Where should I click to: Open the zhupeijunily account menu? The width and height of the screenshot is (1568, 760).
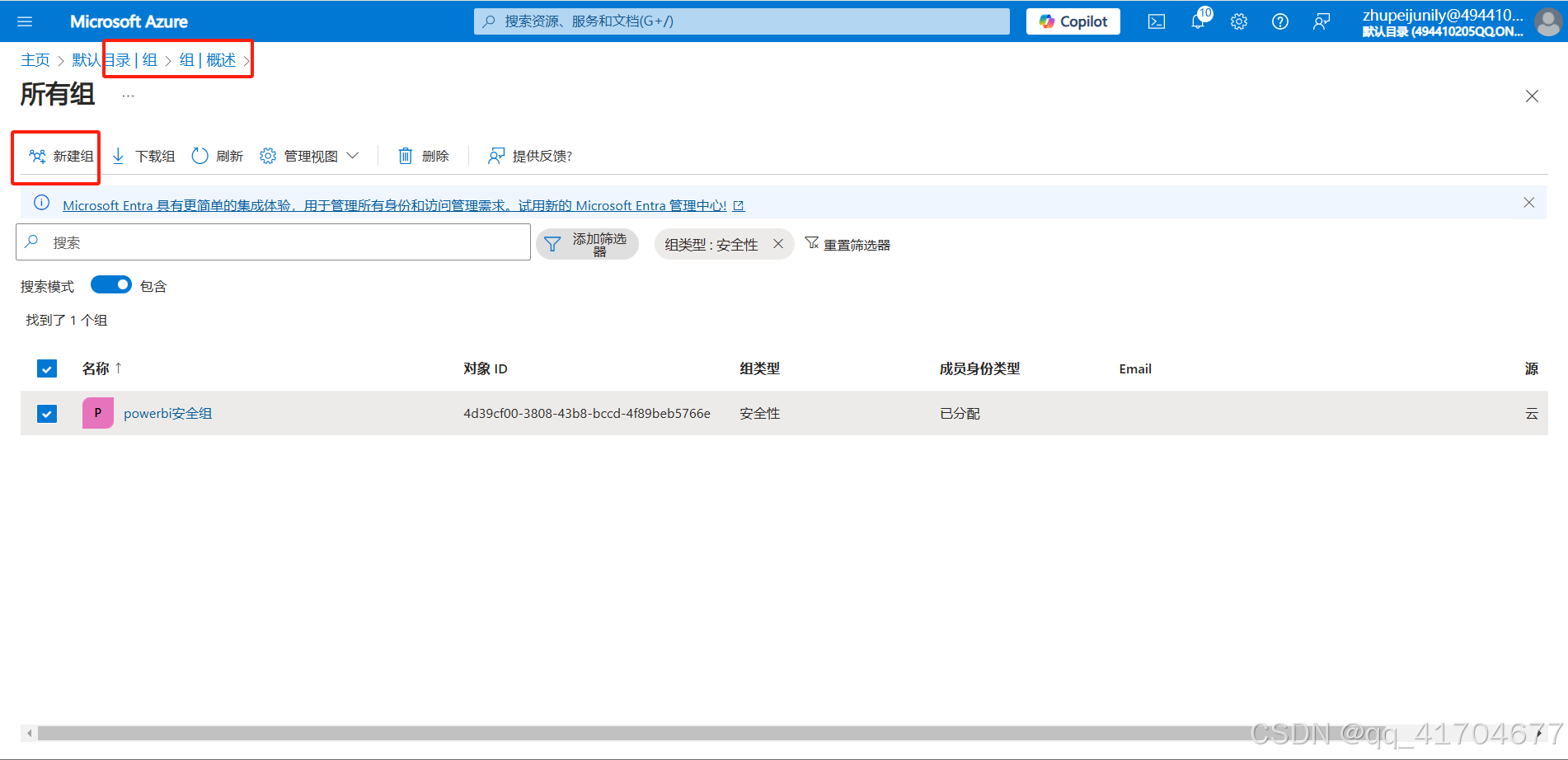click(1443, 21)
